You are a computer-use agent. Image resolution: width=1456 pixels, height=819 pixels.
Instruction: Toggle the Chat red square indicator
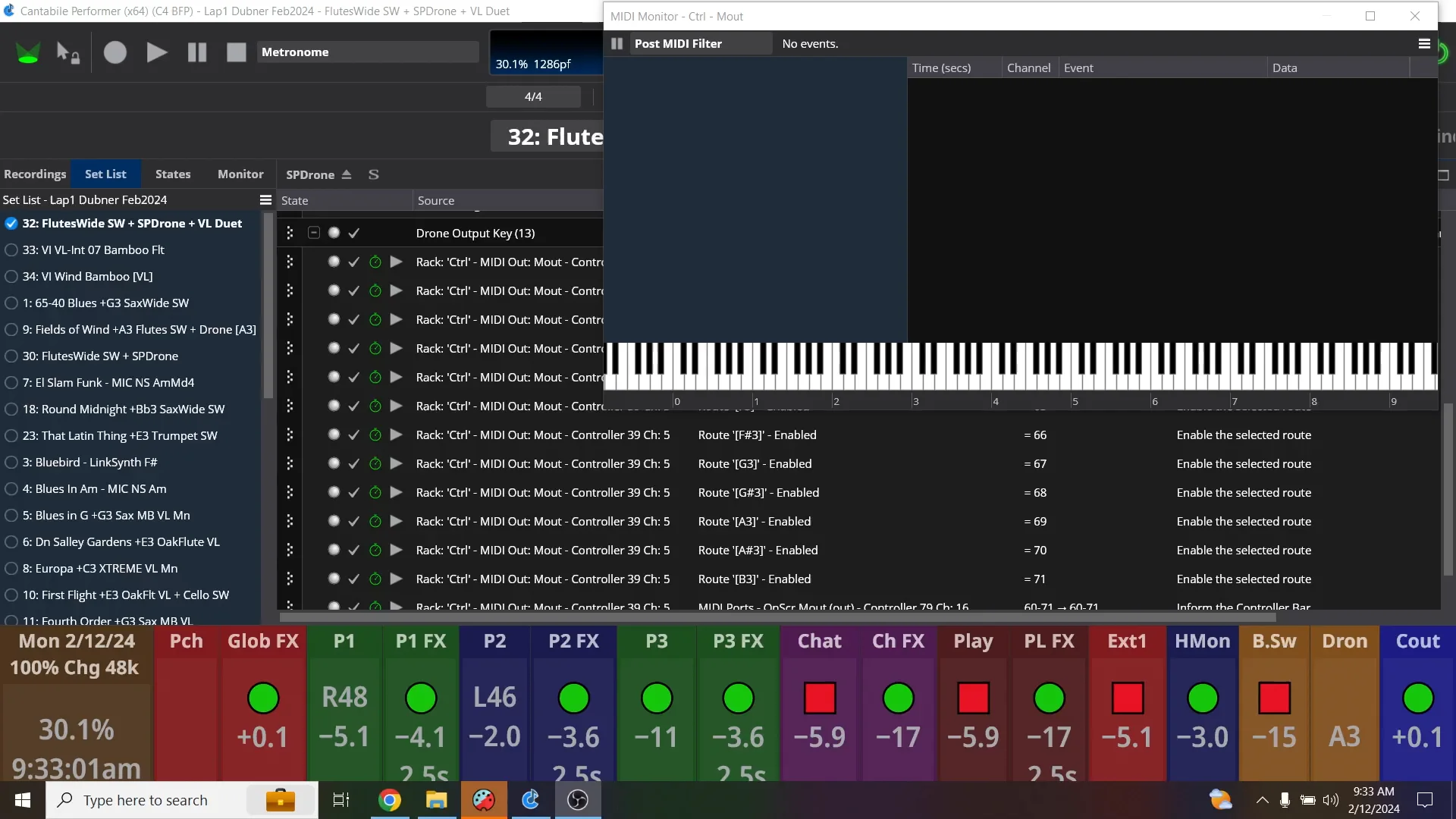819,698
